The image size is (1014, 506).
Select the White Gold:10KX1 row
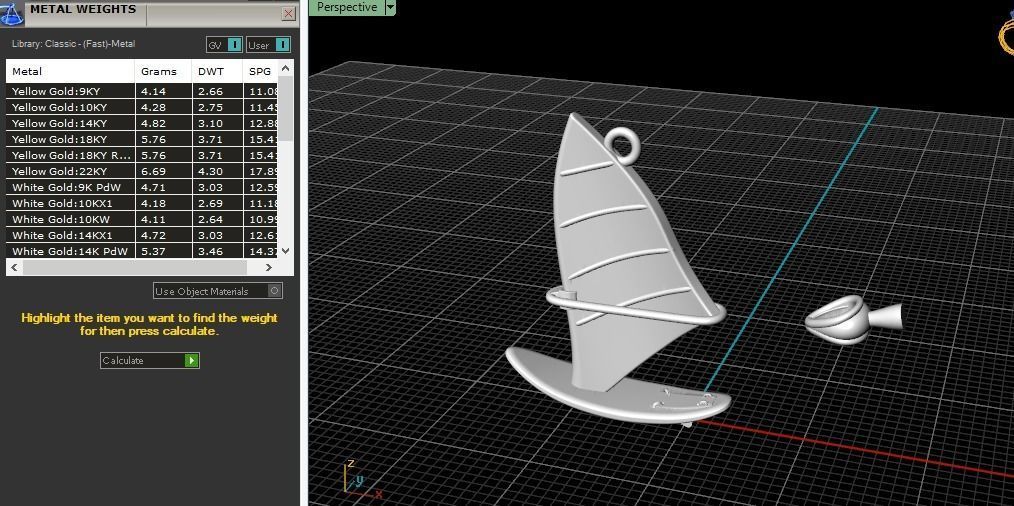pos(144,203)
